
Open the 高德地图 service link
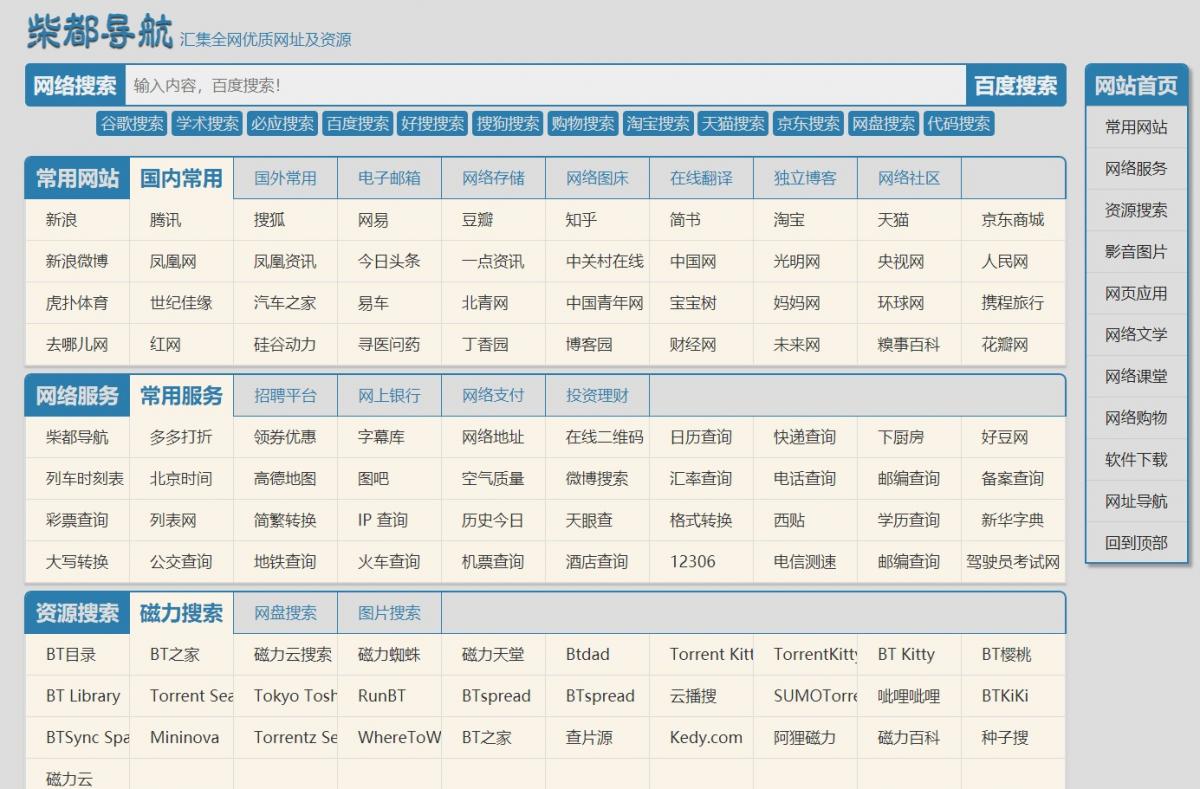(285, 479)
